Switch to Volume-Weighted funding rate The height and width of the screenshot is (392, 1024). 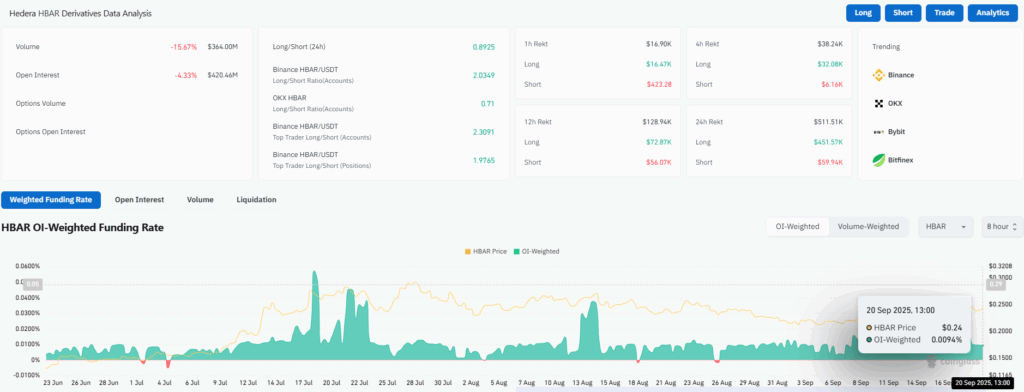(868, 227)
